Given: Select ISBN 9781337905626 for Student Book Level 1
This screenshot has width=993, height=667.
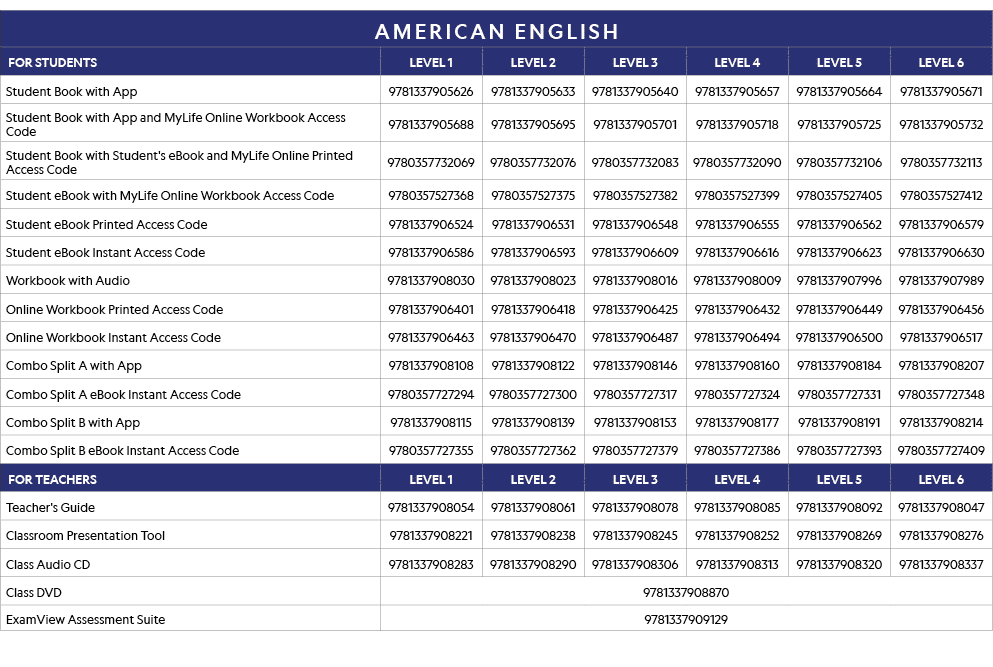Looking at the screenshot, I should coord(431,92).
